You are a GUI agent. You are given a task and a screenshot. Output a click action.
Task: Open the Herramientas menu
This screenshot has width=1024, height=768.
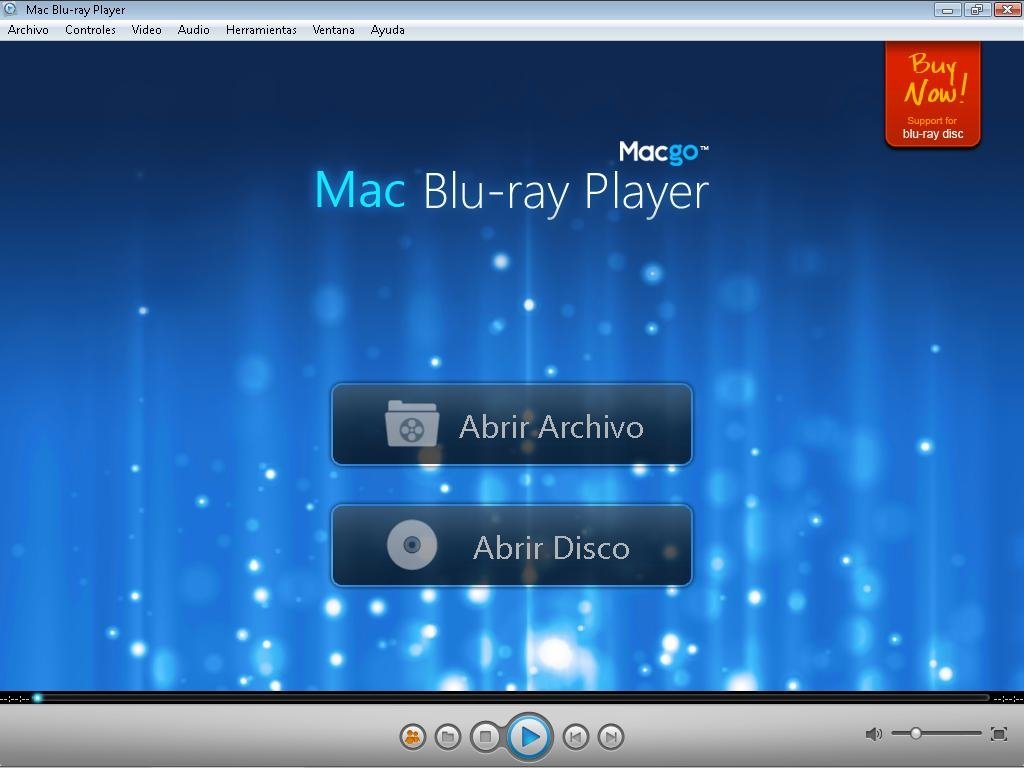pyautogui.click(x=261, y=30)
